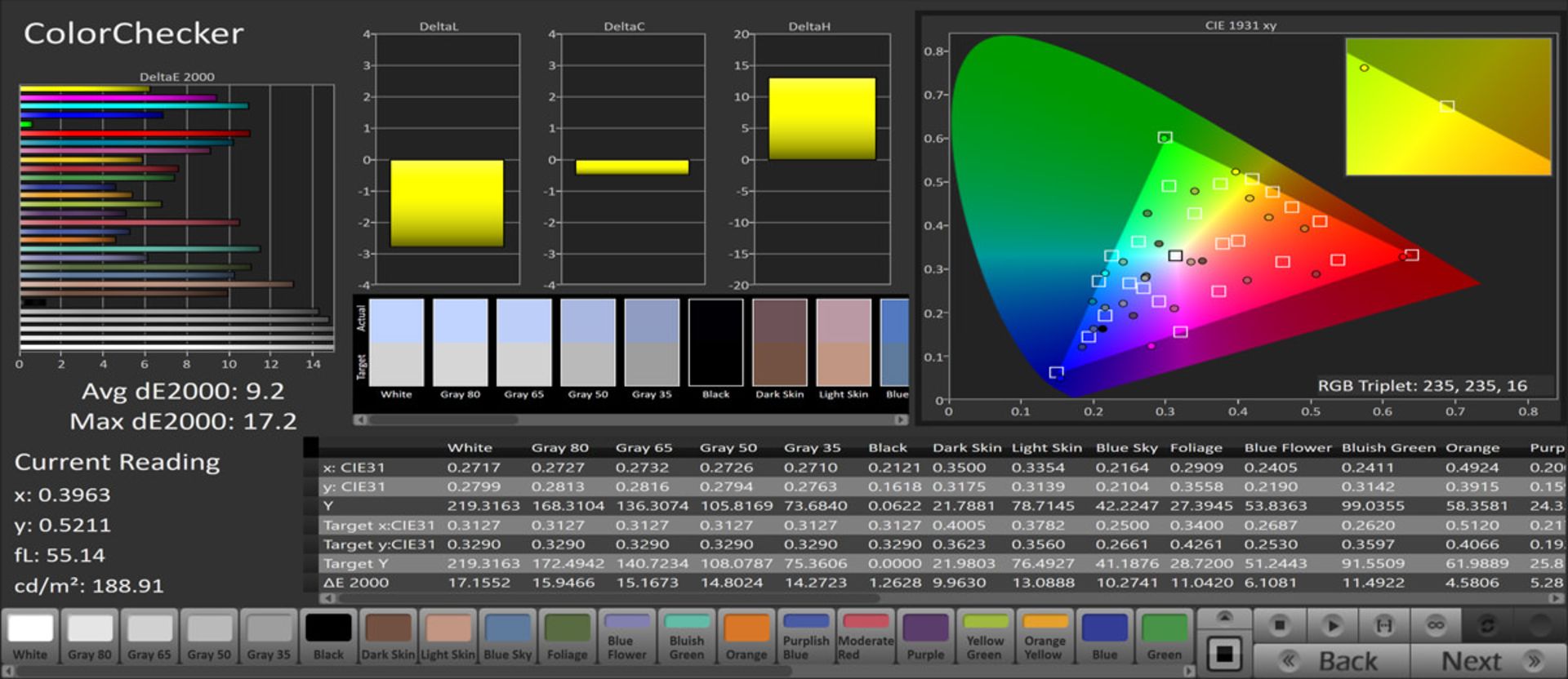Click the read series bracket icon
Image resolution: width=1568 pixels, height=679 pixels.
(1384, 625)
